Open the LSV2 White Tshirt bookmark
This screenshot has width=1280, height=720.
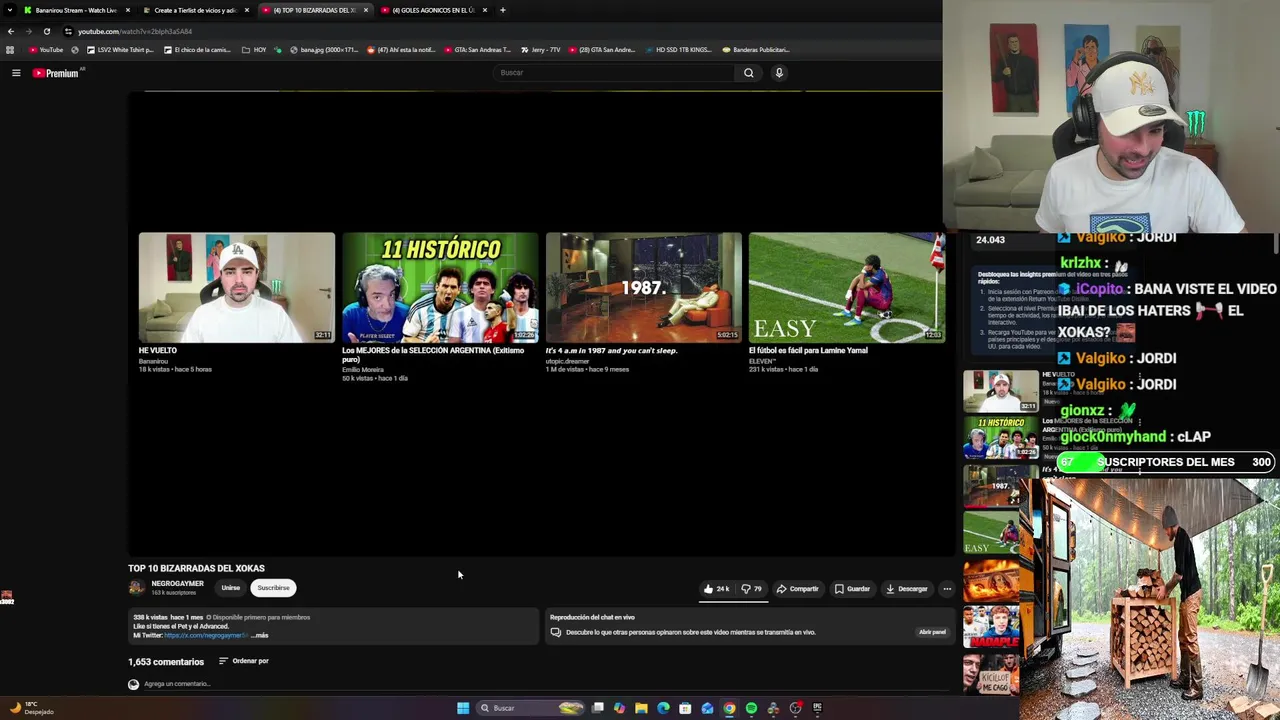tap(120, 50)
